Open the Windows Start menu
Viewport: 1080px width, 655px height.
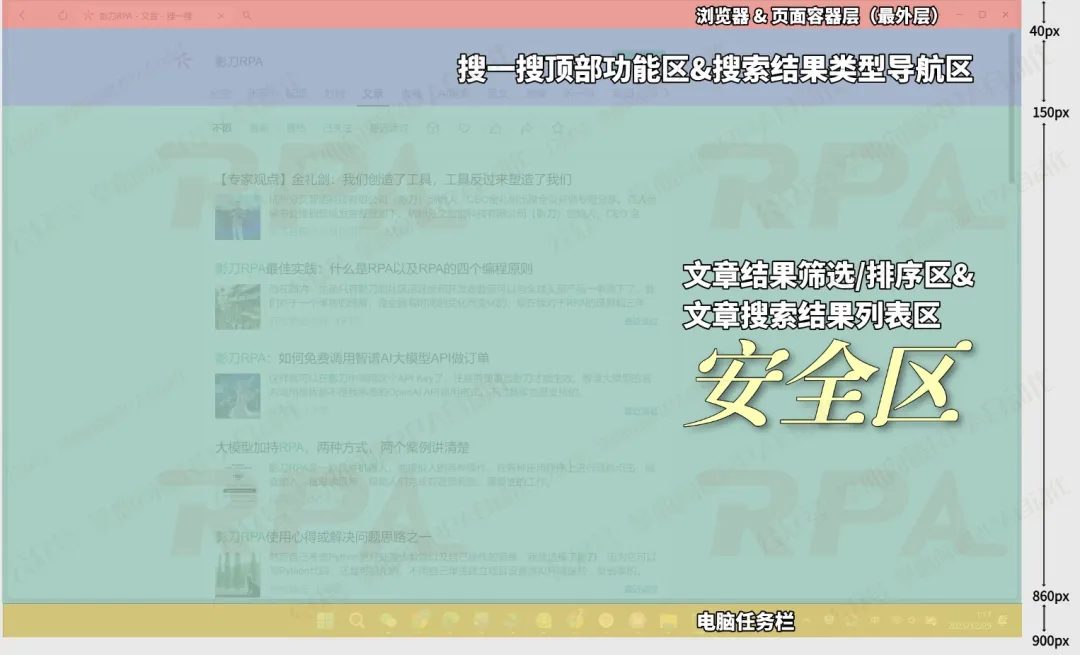point(325,621)
